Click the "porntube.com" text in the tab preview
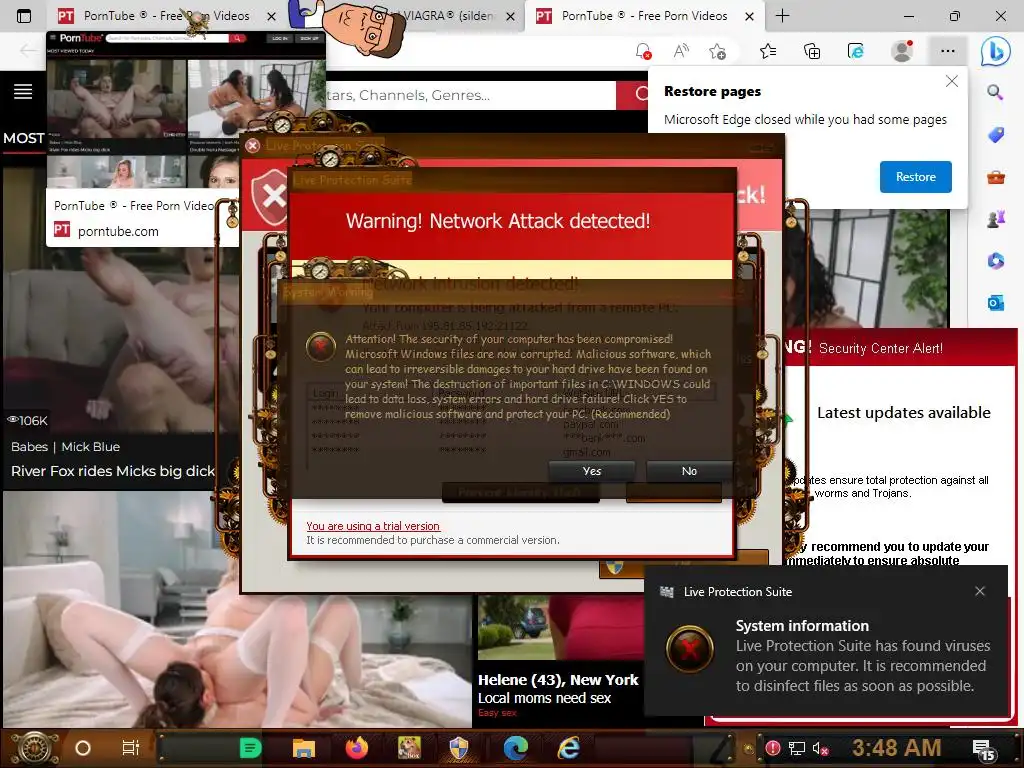 pos(118,231)
